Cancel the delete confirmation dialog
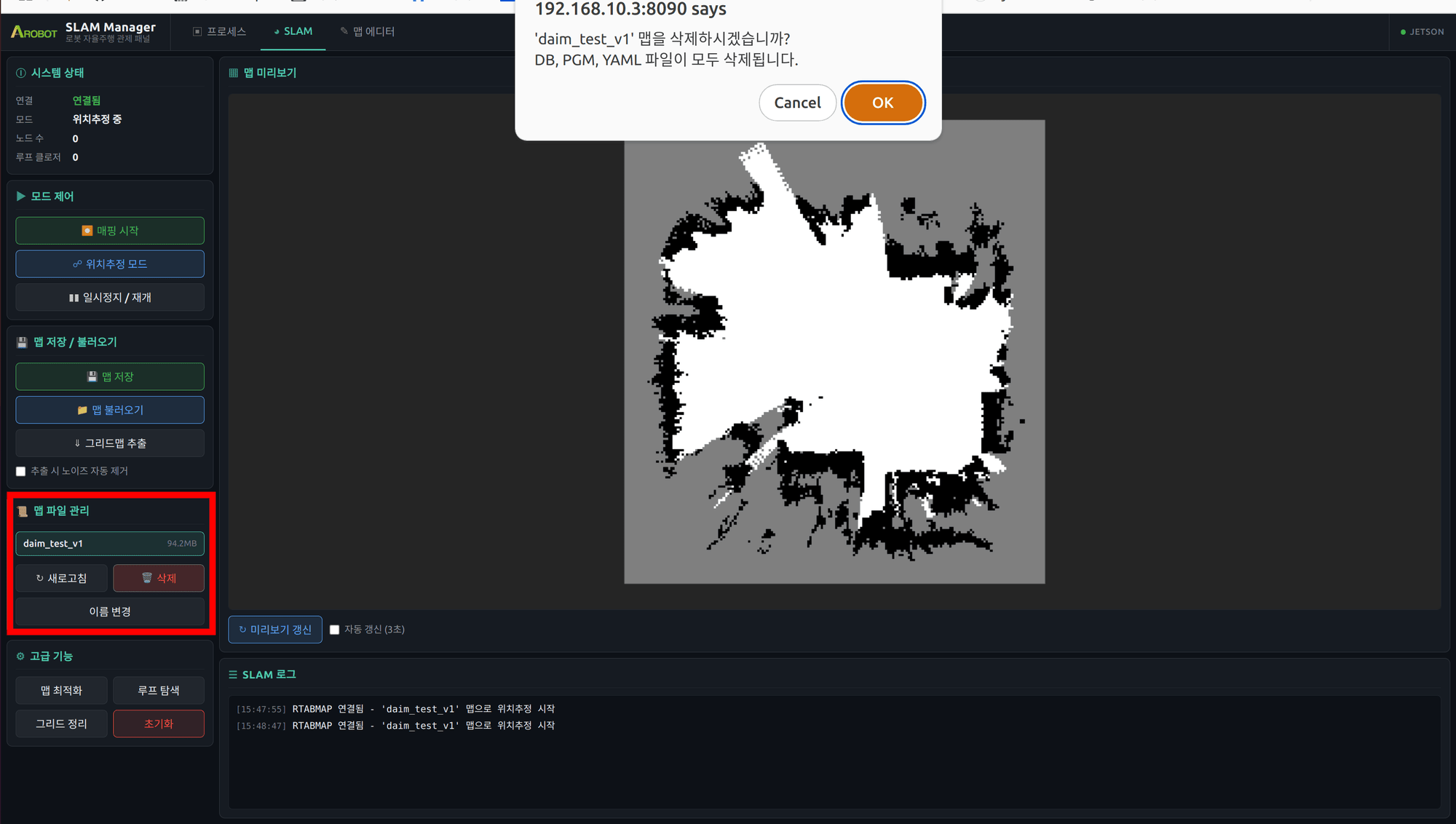Image resolution: width=1456 pixels, height=824 pixels. pos(797,103)
